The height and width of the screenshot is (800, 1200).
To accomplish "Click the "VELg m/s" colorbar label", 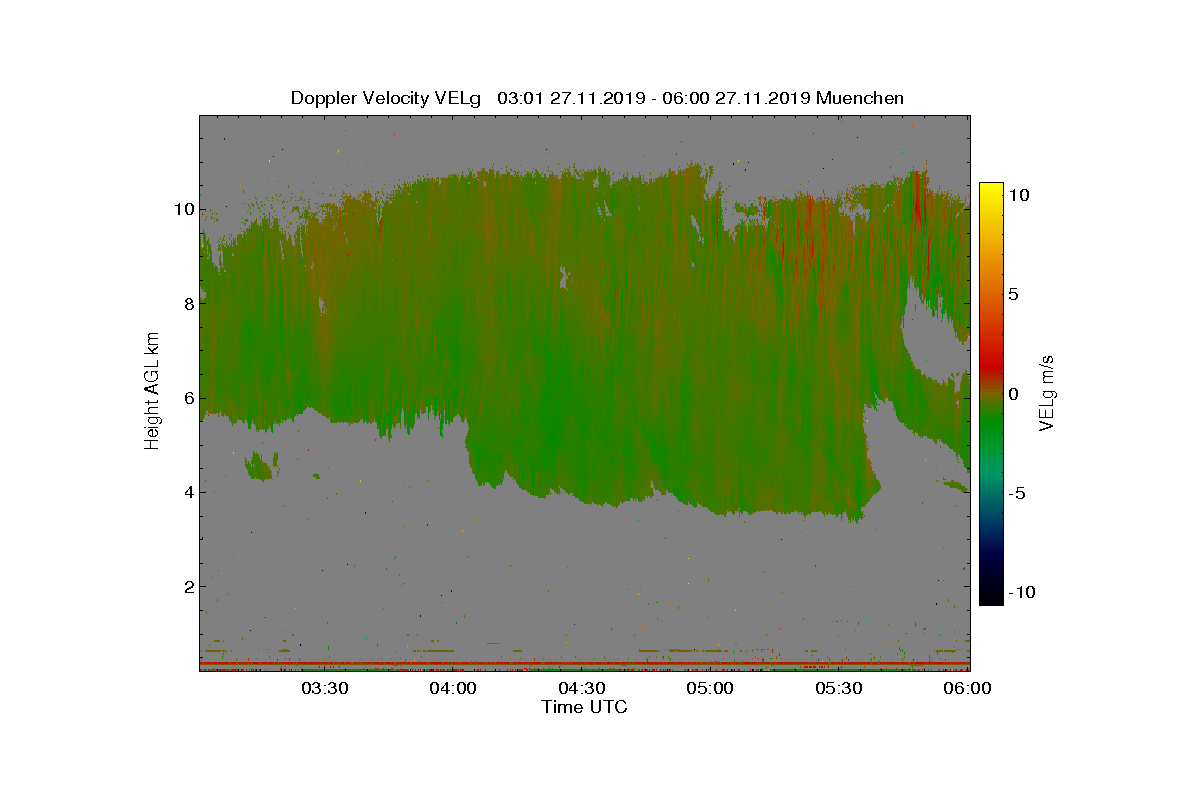I will pos(1048,392).
